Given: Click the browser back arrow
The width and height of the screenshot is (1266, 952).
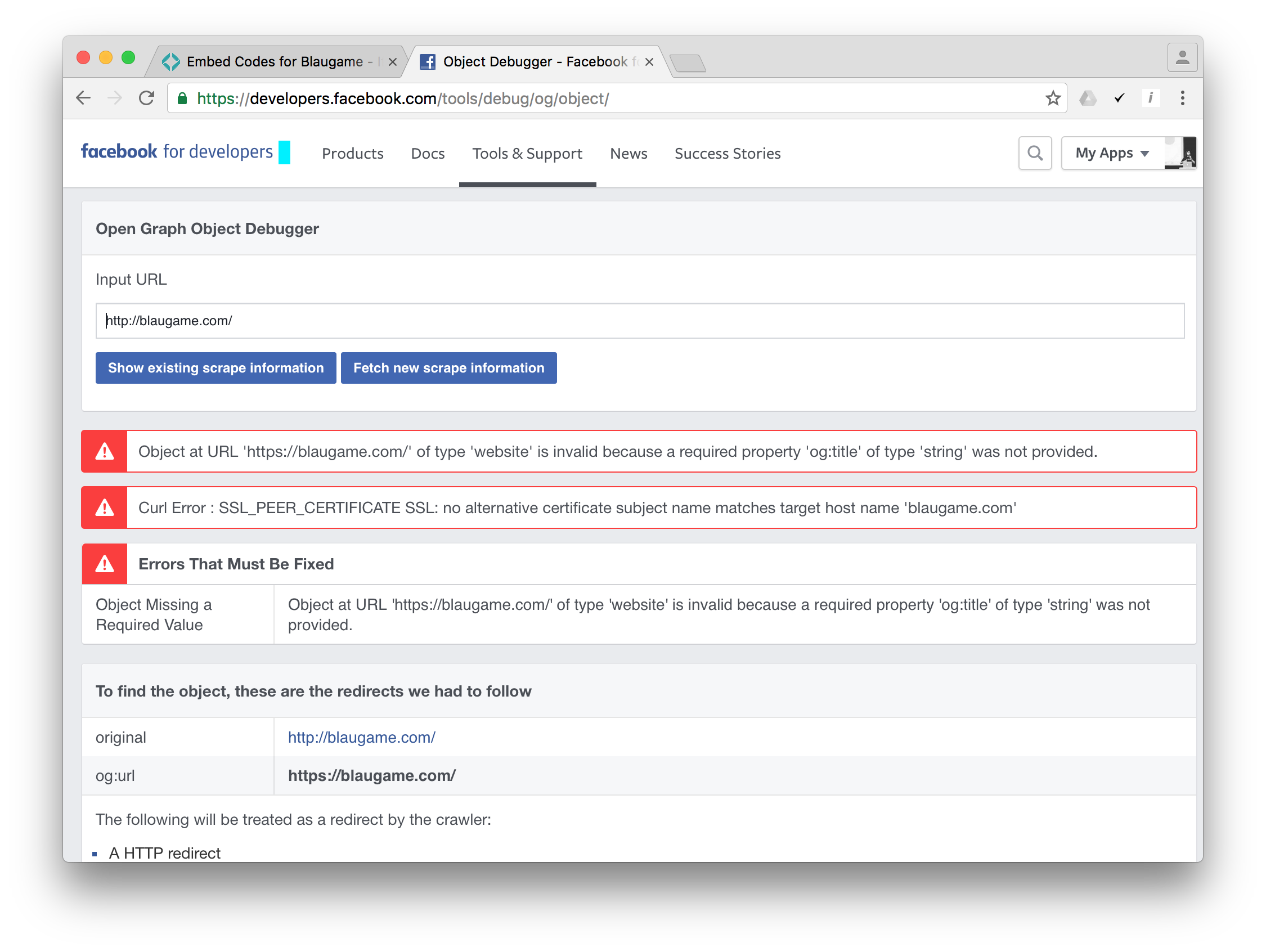Looking at the screenshot, I should click(x=84, y=98).
